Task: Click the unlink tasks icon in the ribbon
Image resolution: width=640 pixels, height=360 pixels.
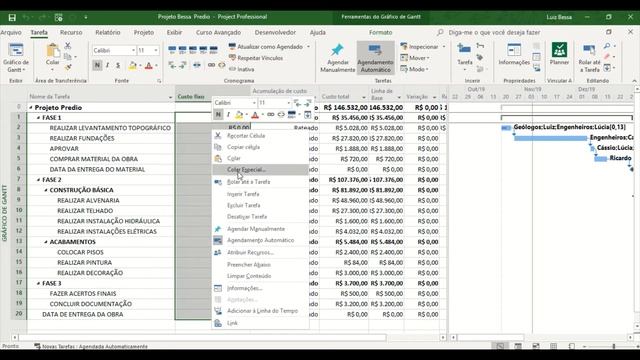Action: pos(222,65)
